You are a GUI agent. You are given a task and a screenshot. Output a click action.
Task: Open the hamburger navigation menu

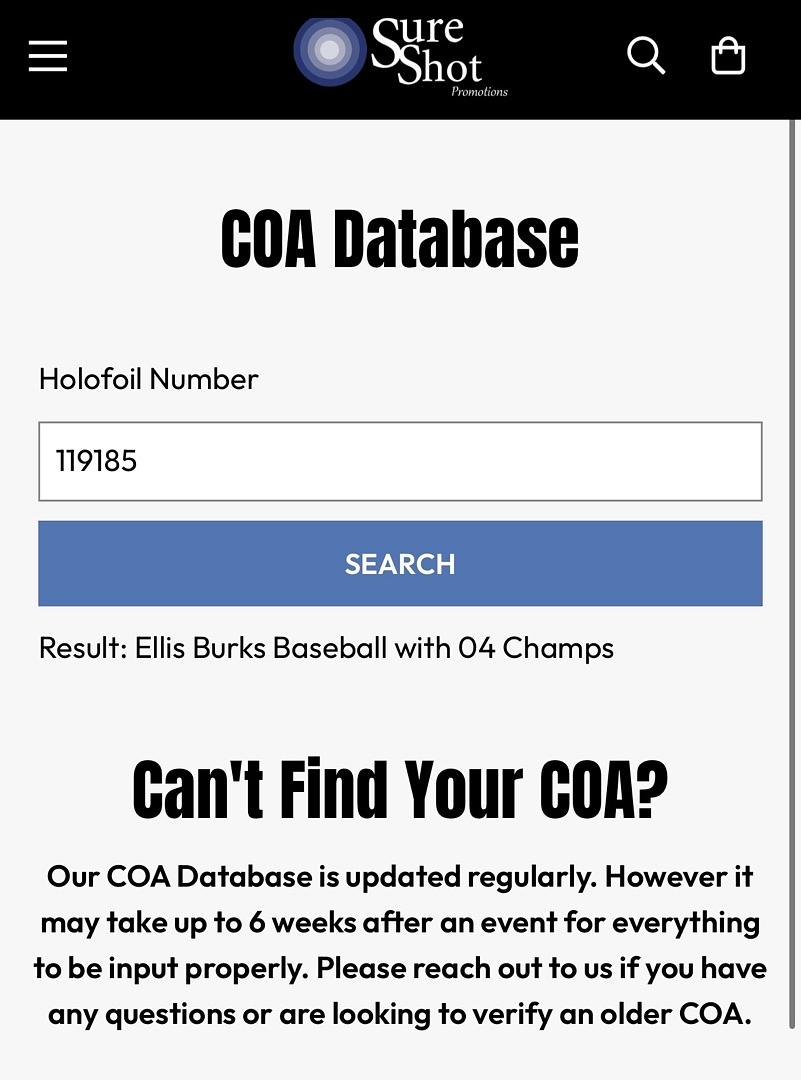(47, 56)
